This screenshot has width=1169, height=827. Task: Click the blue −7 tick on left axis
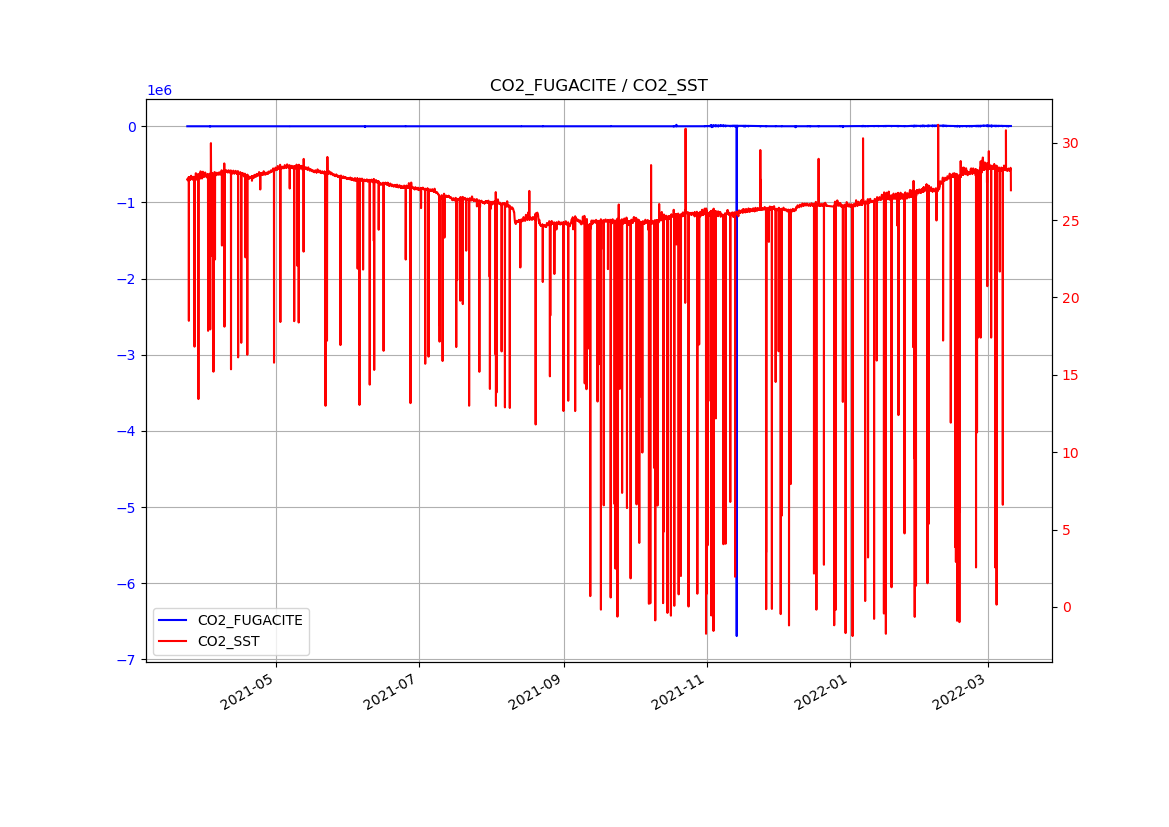coord(130,660)
